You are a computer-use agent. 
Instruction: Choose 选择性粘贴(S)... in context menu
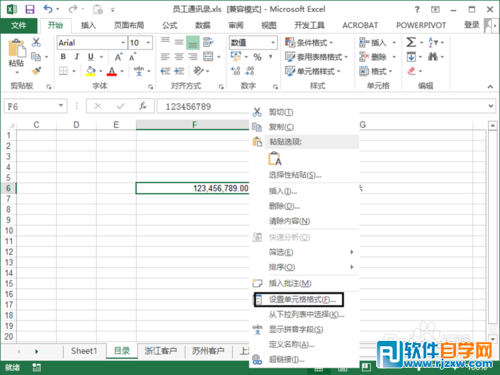point(295,175)
